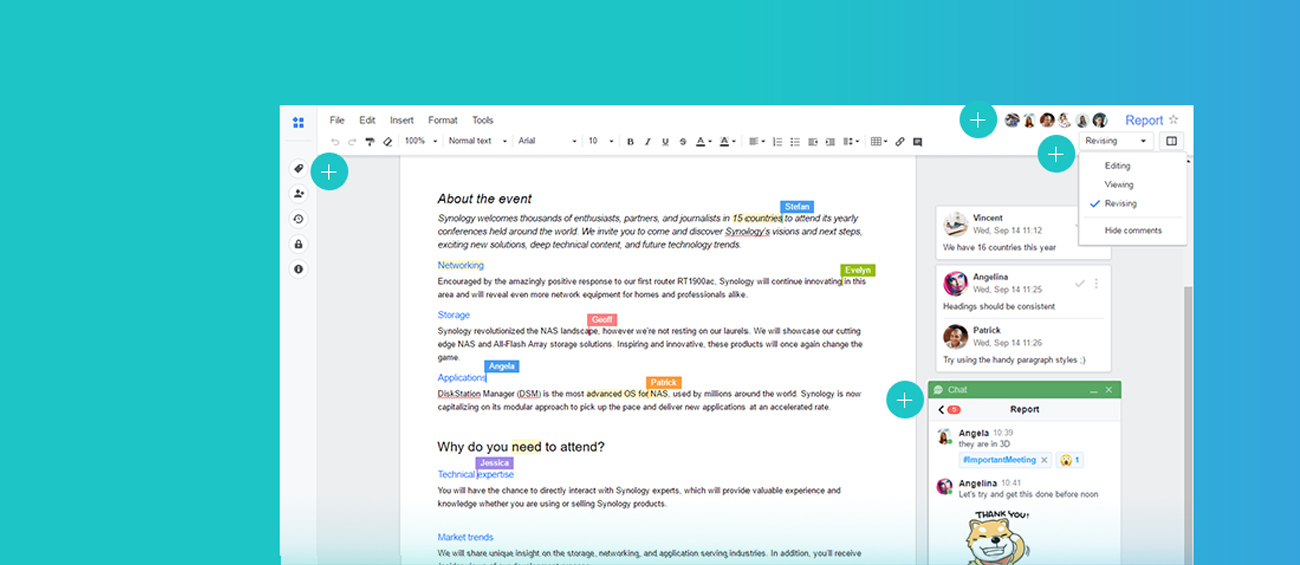Click the first collaborator avatar in header
Viewport: 1300px width, 565px height.
click(x=1012, y=120)
